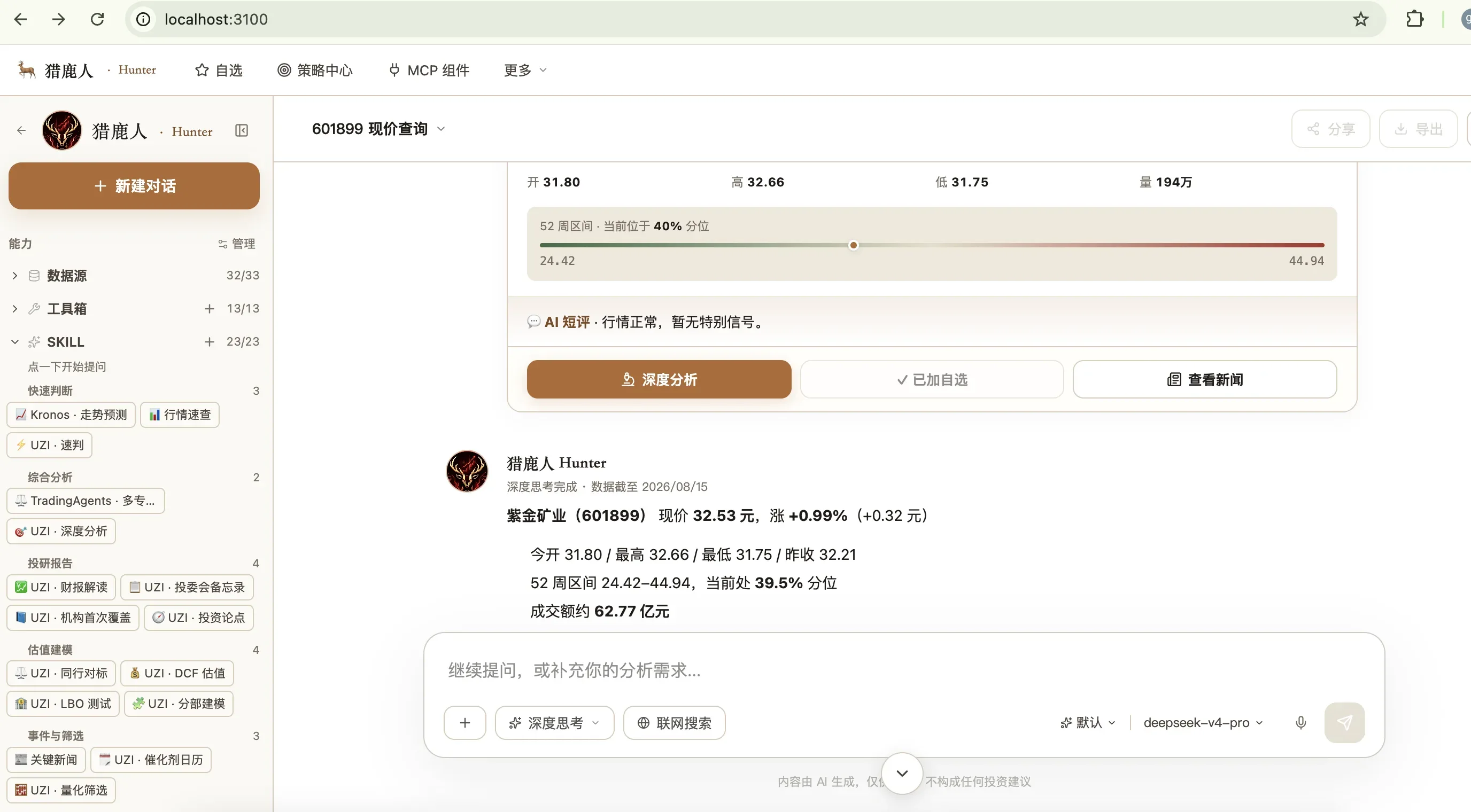Click the plus attachment button in composer
The height and width of the screenshot is (812, 1471).
[x=465, y=723]
